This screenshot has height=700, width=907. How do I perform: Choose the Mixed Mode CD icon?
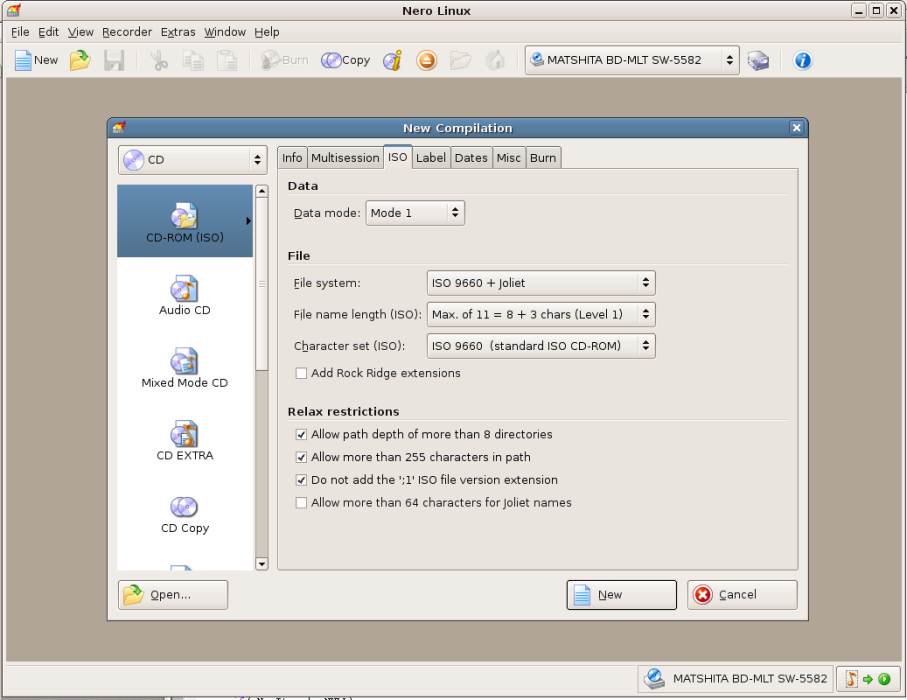pyautogui.click(x=185, y=369)
